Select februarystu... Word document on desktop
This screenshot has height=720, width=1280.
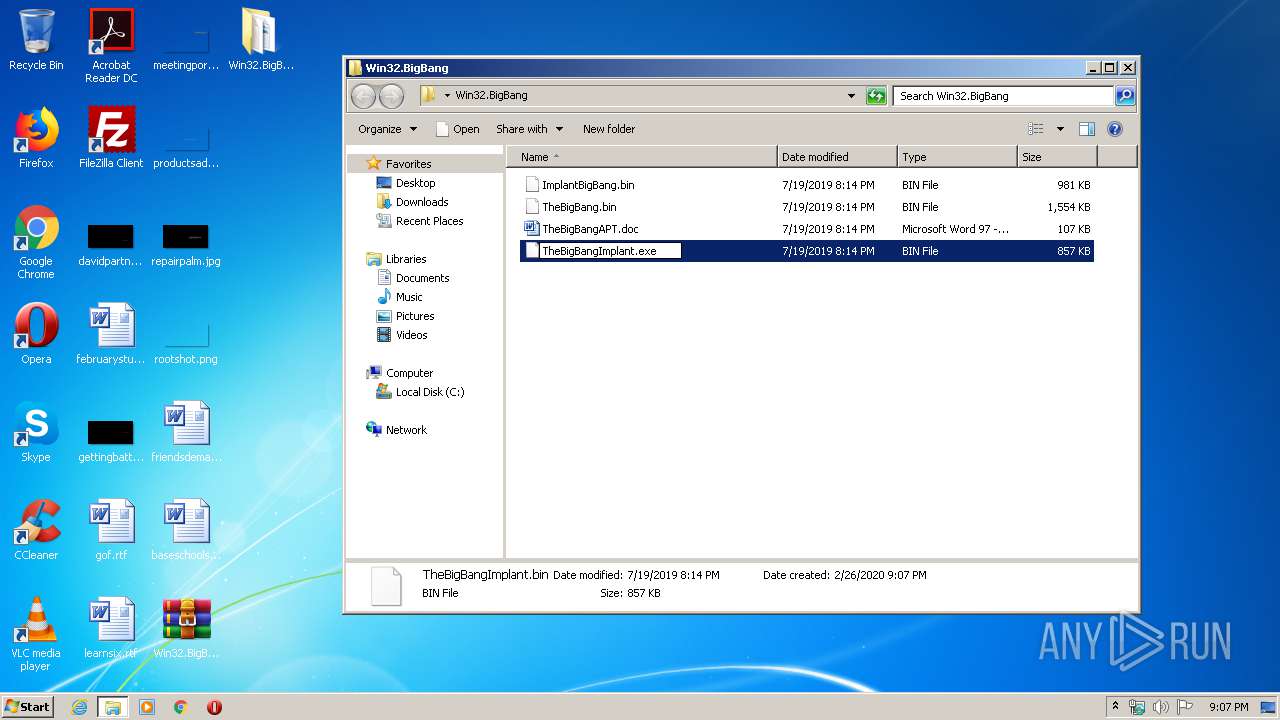click(111, 334)
